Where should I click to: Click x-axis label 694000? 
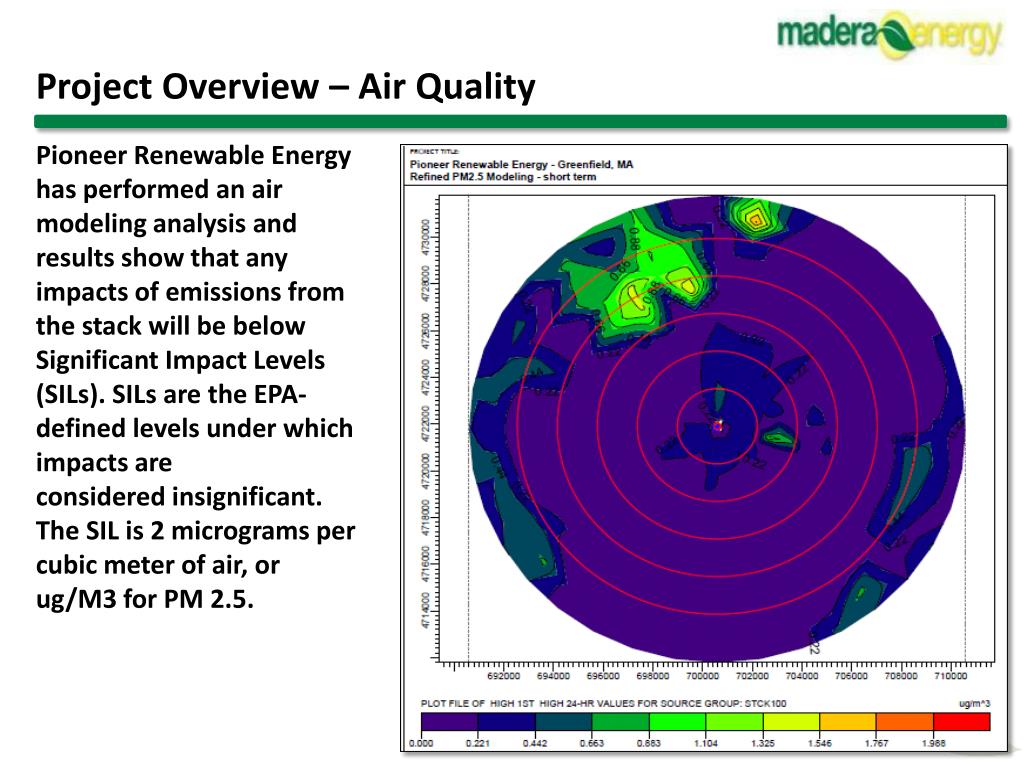coord(553,676)
